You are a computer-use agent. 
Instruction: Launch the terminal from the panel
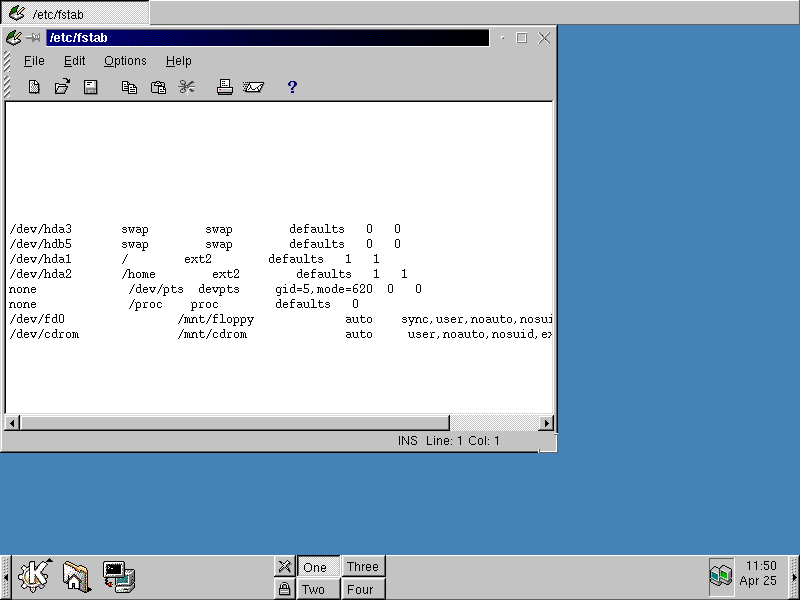[x=120, y=576]
